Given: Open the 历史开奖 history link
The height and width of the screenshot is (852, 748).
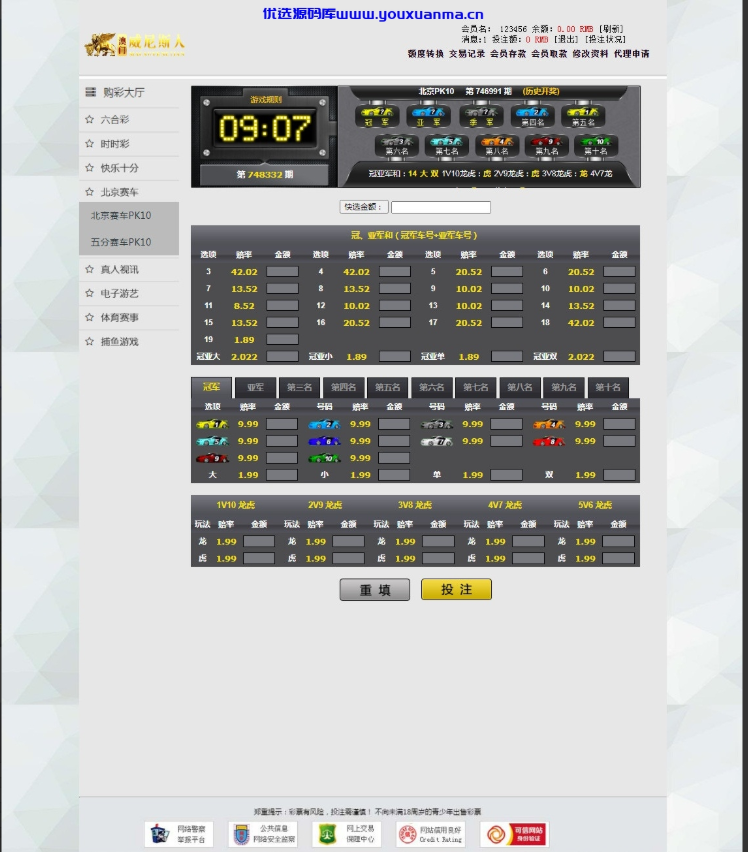Looking at the screenshot, I should (540, 91).
